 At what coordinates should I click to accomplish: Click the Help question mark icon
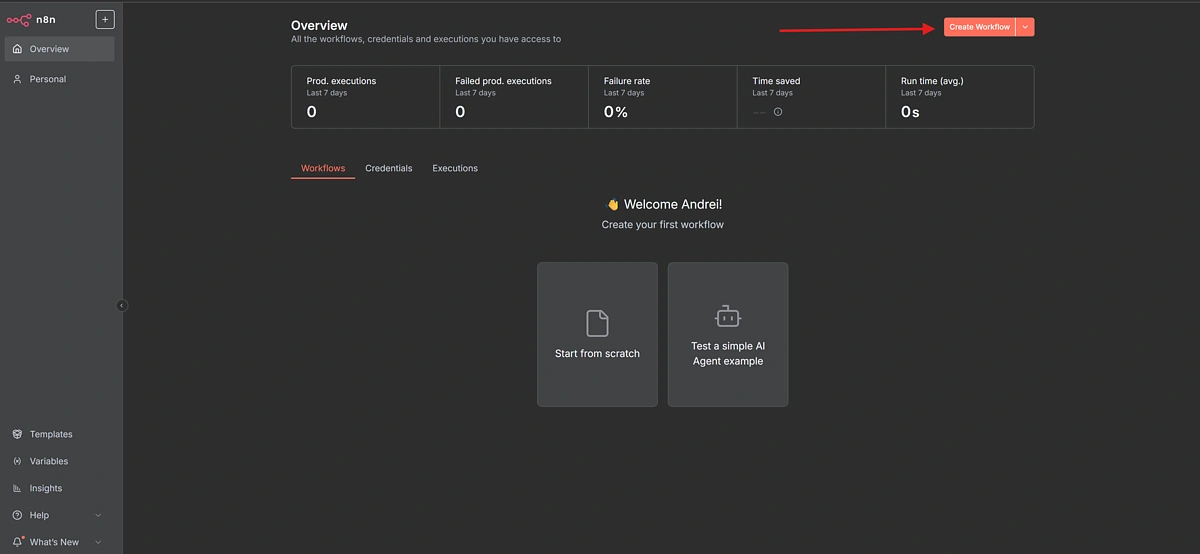point(17,515)
